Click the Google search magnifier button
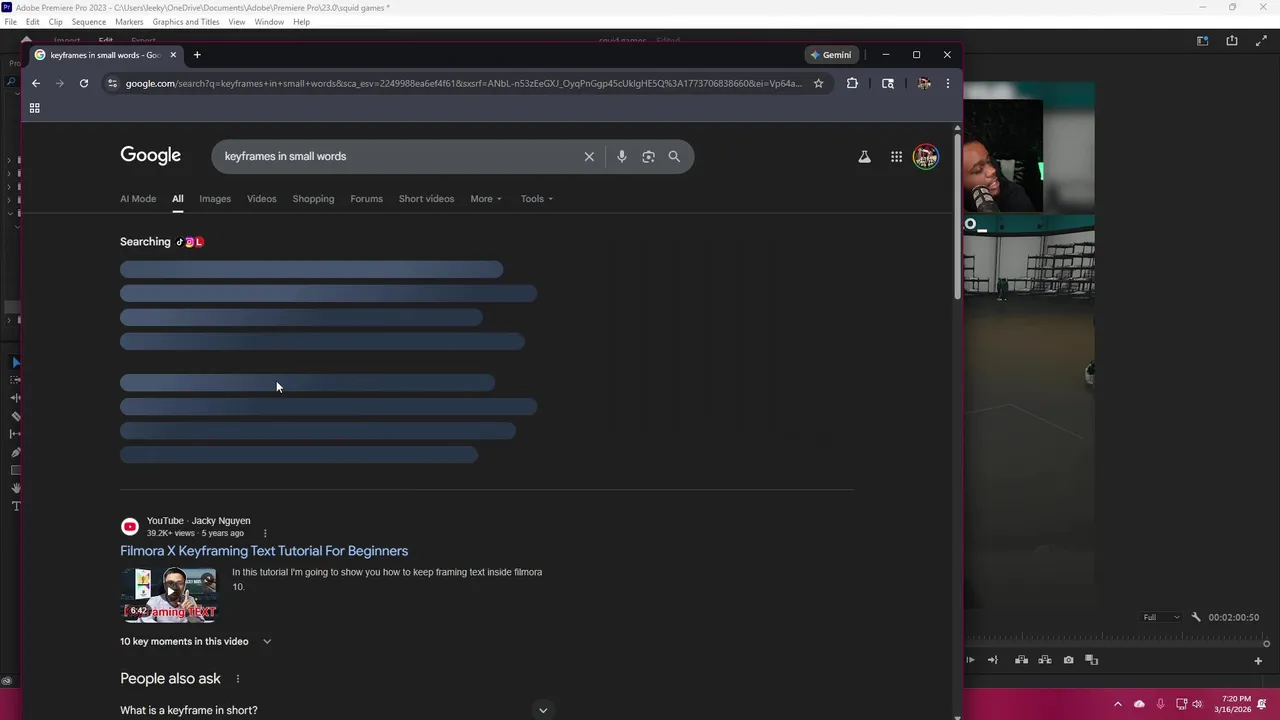The height and width of the screenshot is (720, 1280). [x=674, y=156]
